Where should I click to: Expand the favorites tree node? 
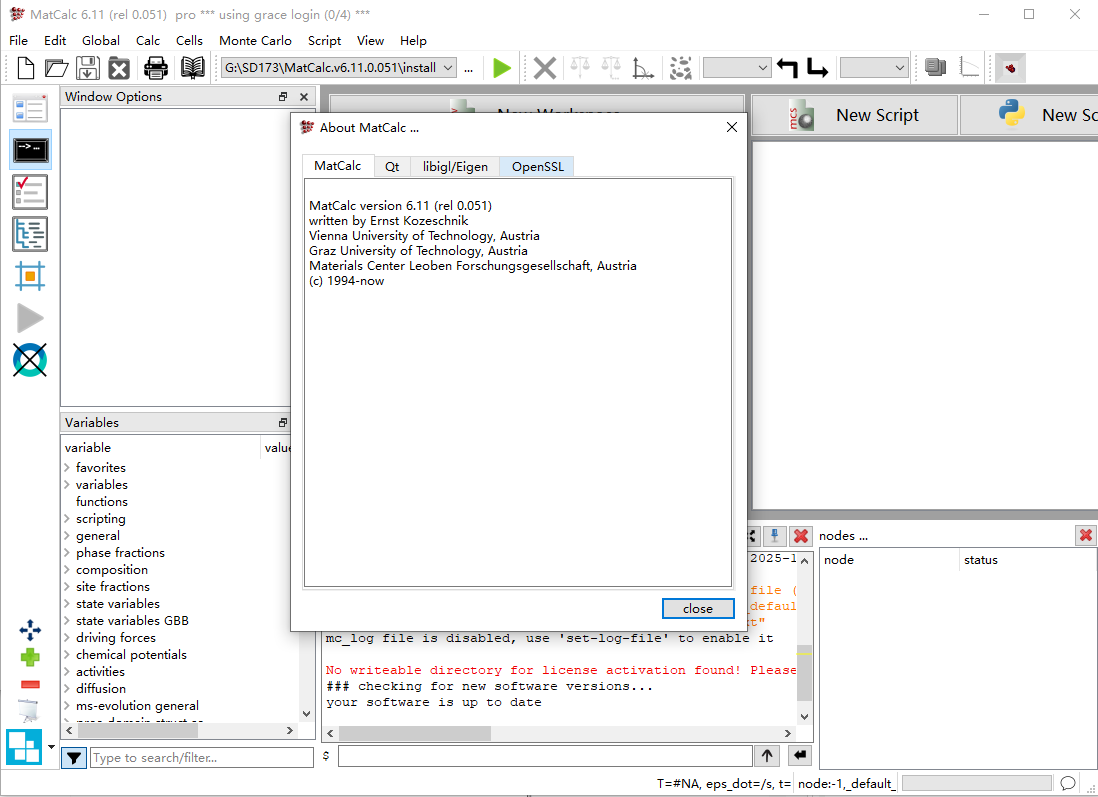[x=67, y=467]
